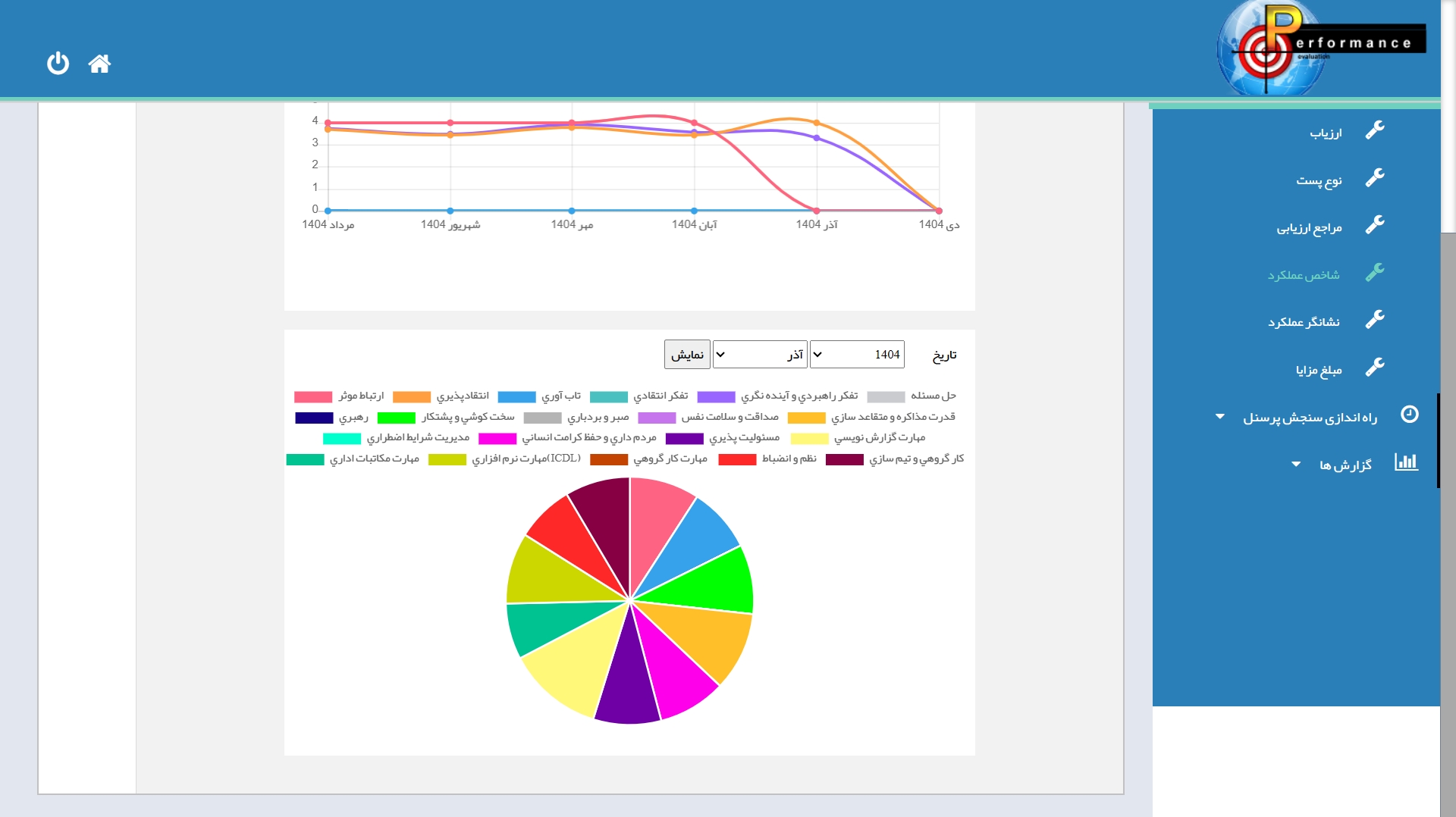The width and height of the screenshot is (1456, 817).
Task: Click the yellow pie chart slice
Action: pyautogui.click(x=569, y=671)
